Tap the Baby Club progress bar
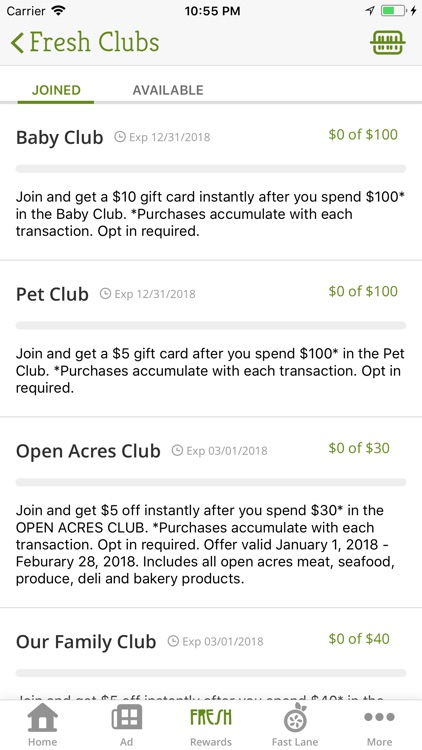Screen dimensions: 422x750 pos(211,168)
